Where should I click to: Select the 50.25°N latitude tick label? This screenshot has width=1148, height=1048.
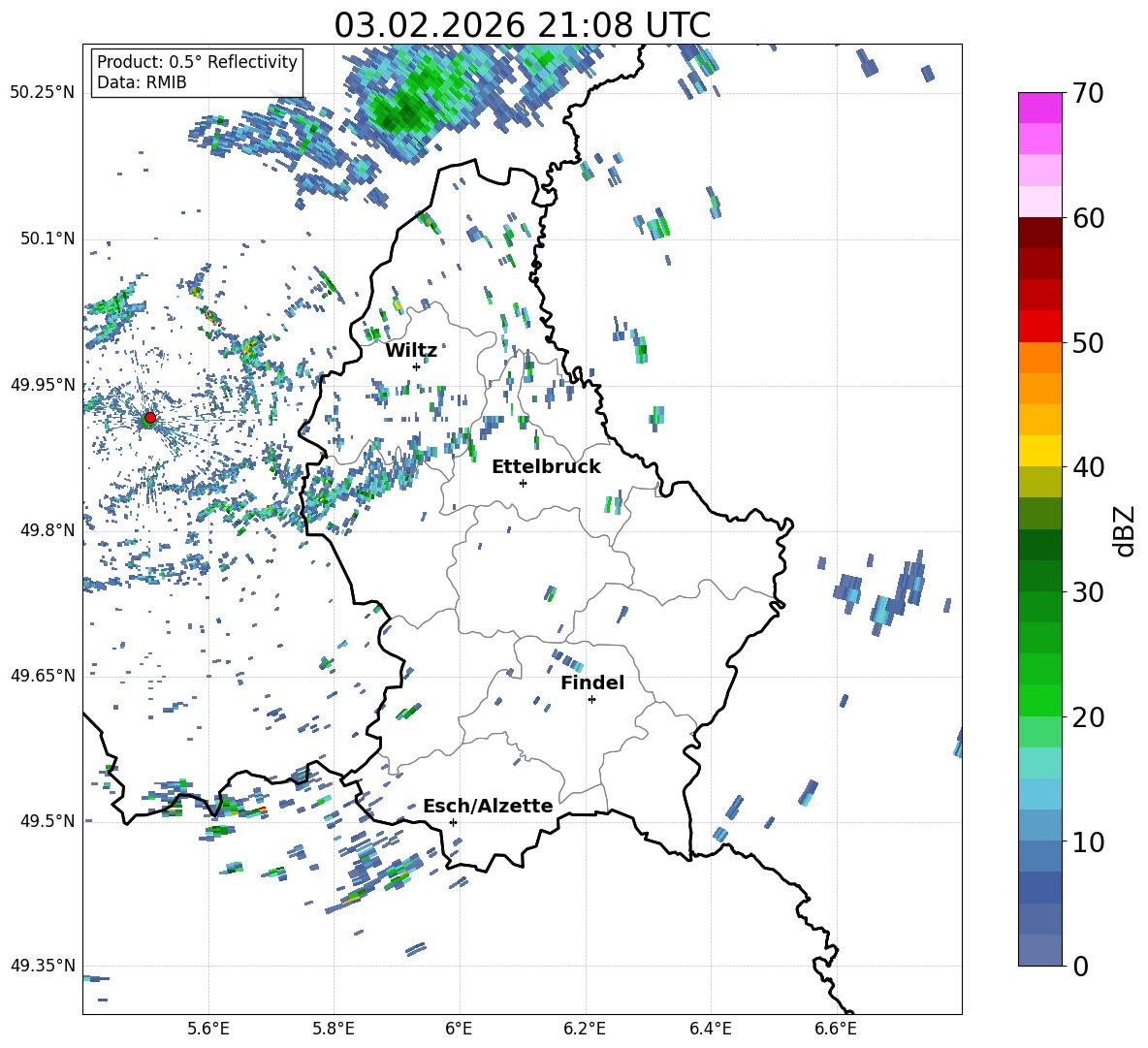pos(42,93)
